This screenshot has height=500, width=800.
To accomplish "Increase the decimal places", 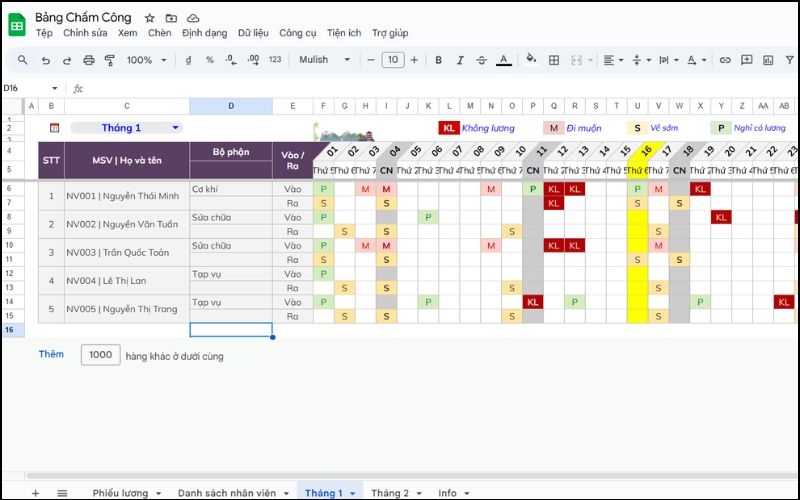I will point(253,60).
